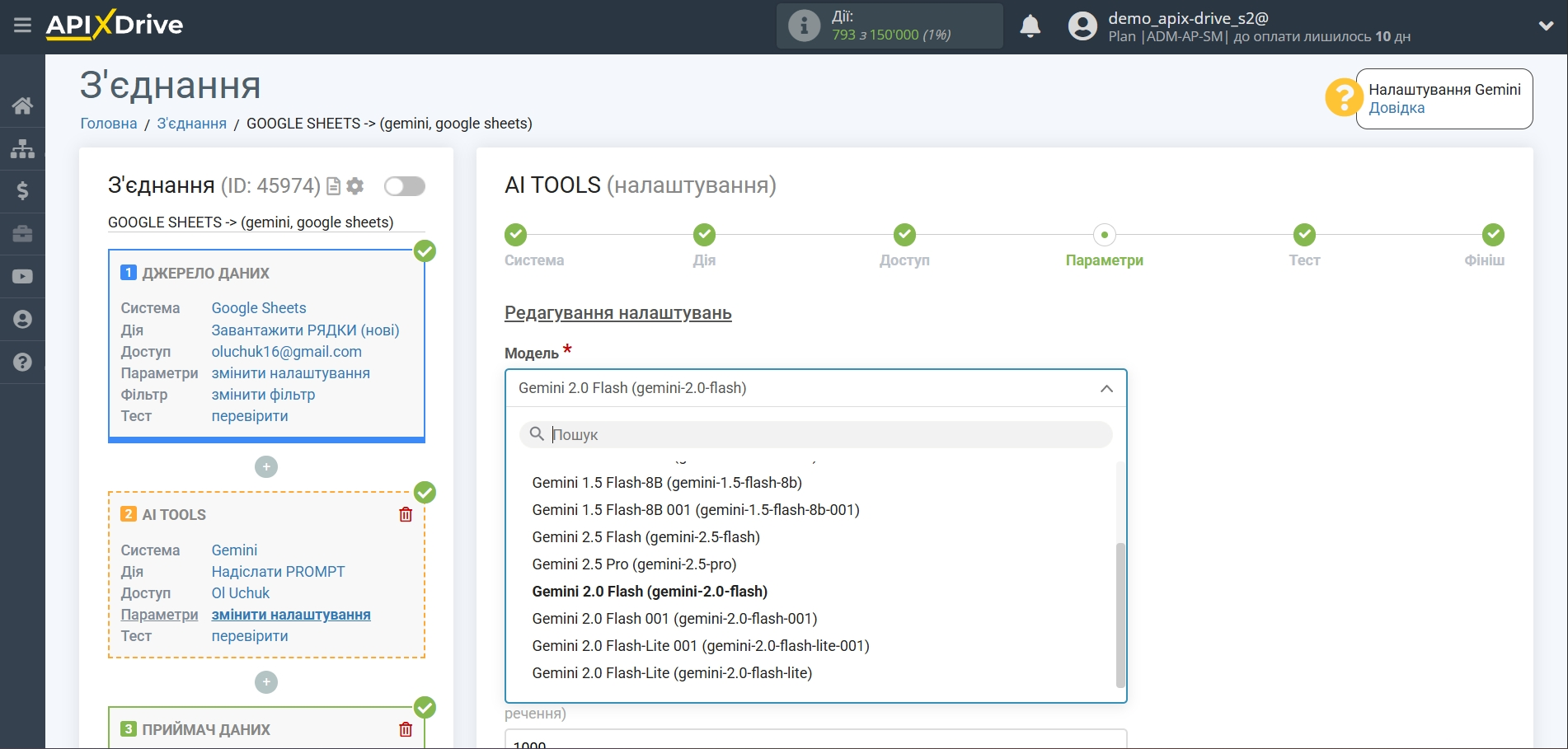Go to the Фініш step
1568x749 pixels.
(x=1493, y=235)
